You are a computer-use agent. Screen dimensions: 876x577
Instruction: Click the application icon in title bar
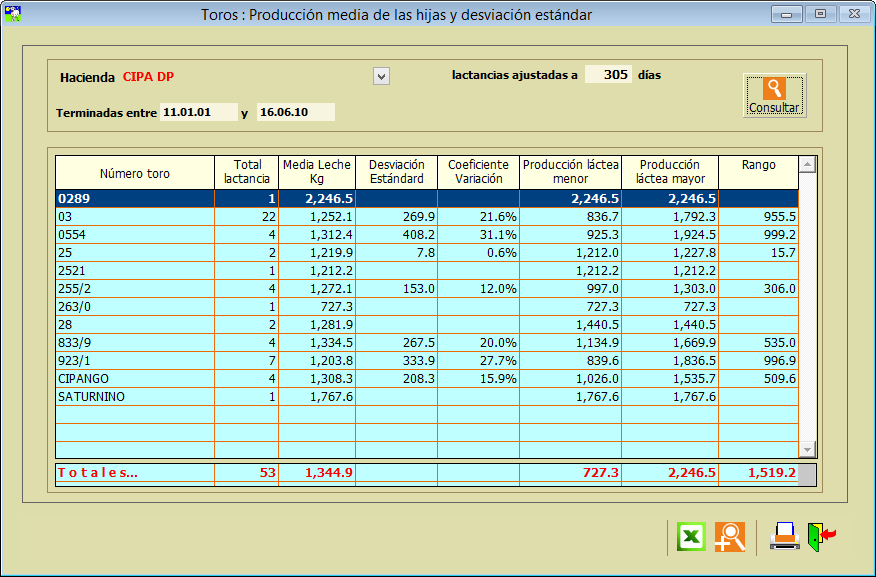(14, 14)
